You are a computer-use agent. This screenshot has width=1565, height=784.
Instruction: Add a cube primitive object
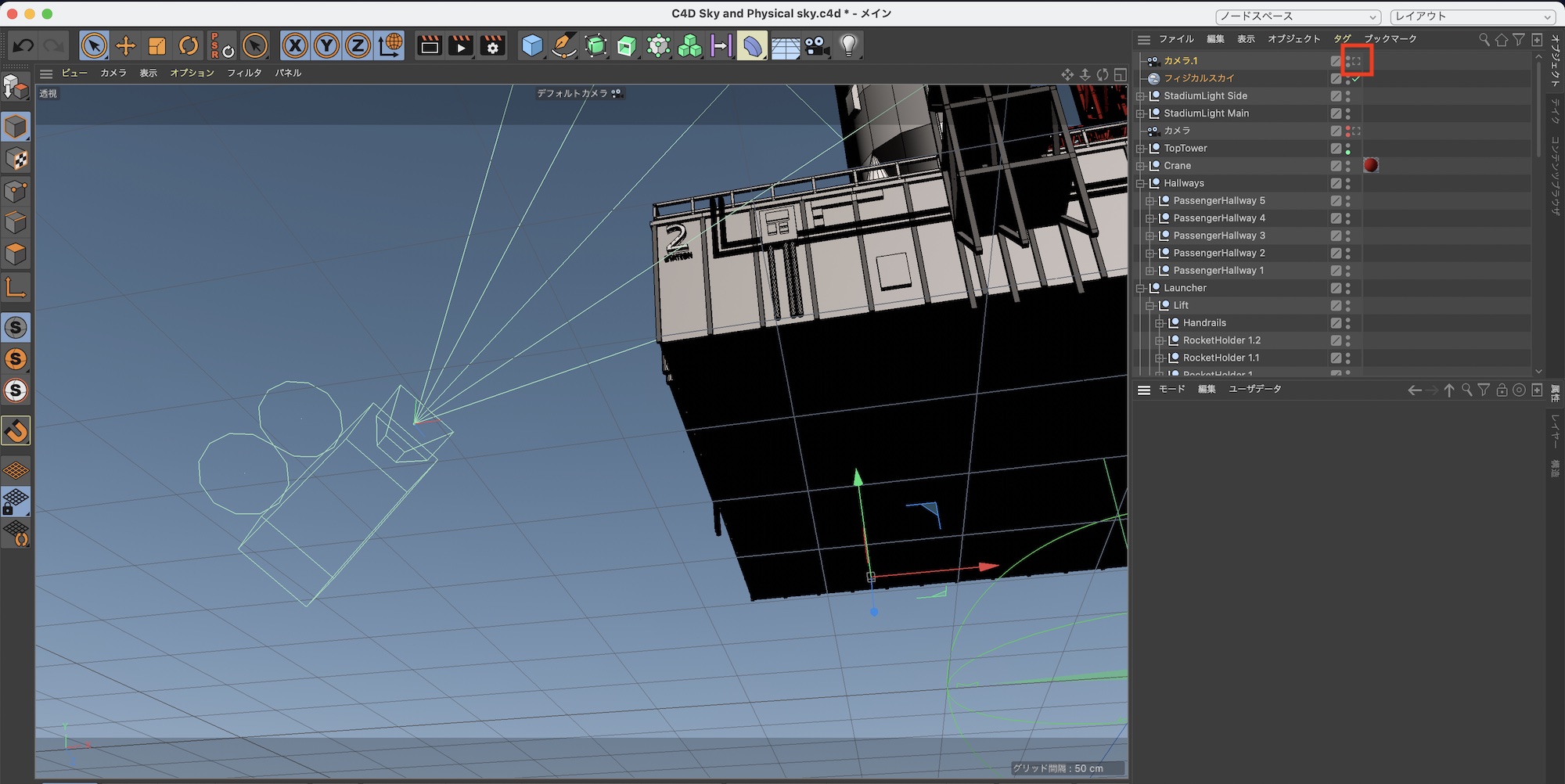[532, 46]
